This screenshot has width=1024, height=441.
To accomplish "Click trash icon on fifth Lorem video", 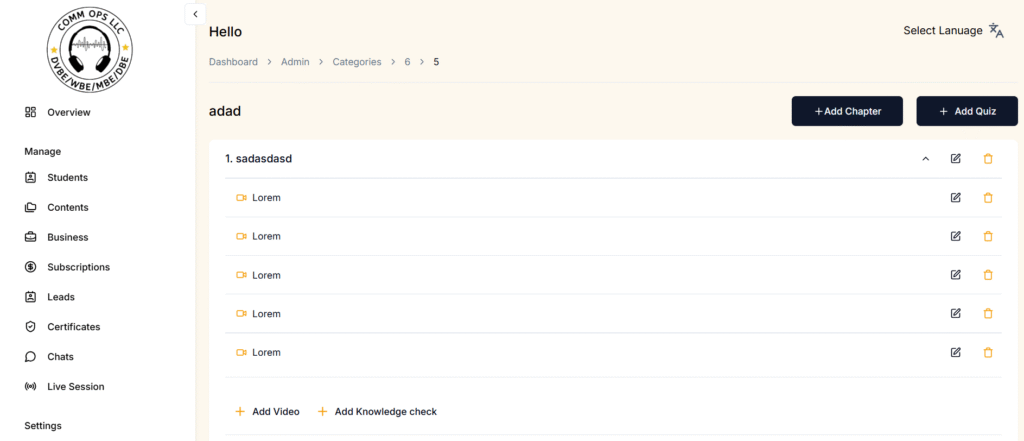I will click(x=988, y=352).
